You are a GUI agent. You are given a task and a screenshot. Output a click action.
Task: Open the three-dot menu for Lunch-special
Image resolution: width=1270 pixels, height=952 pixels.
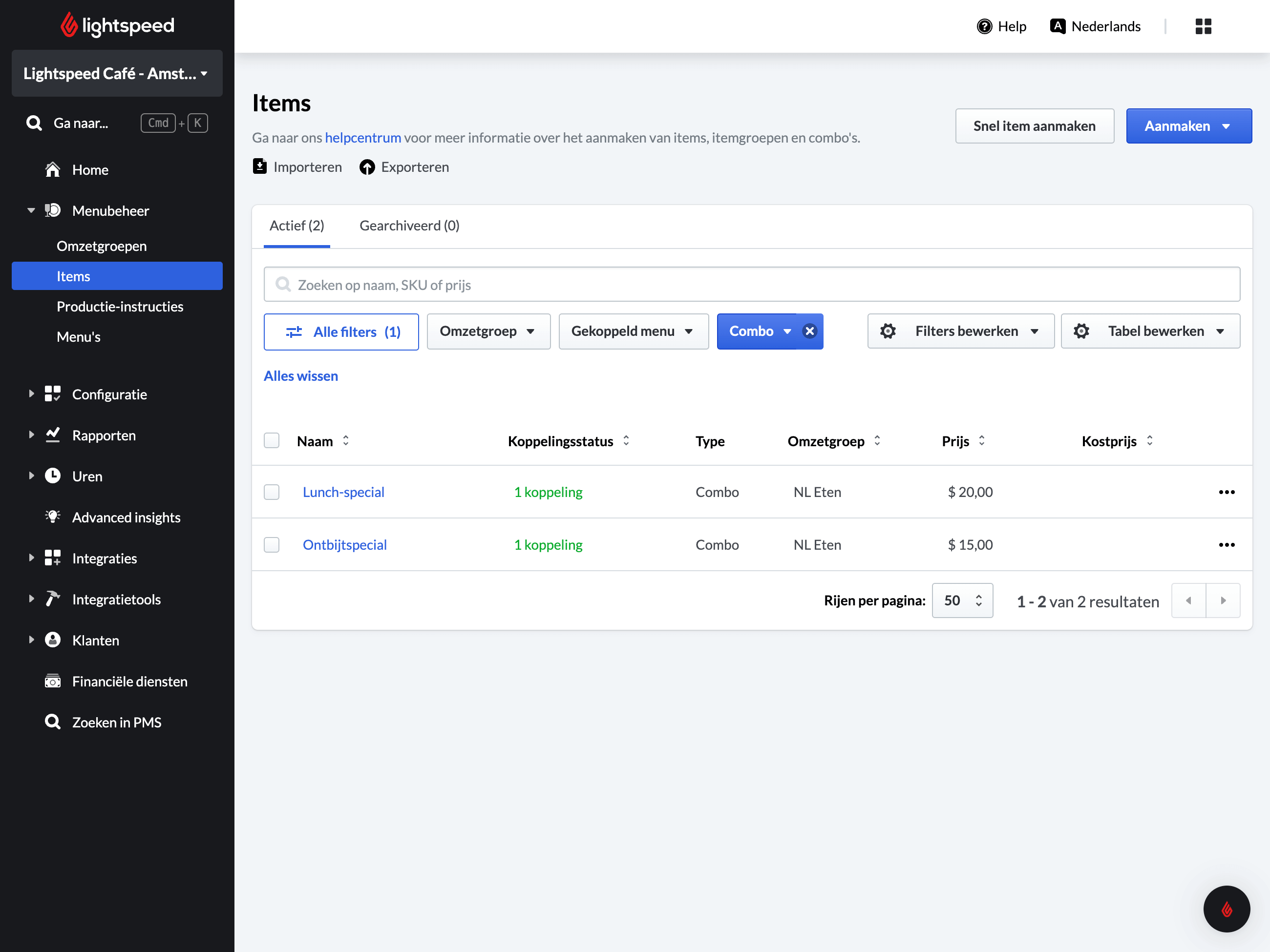point(1227,492)
